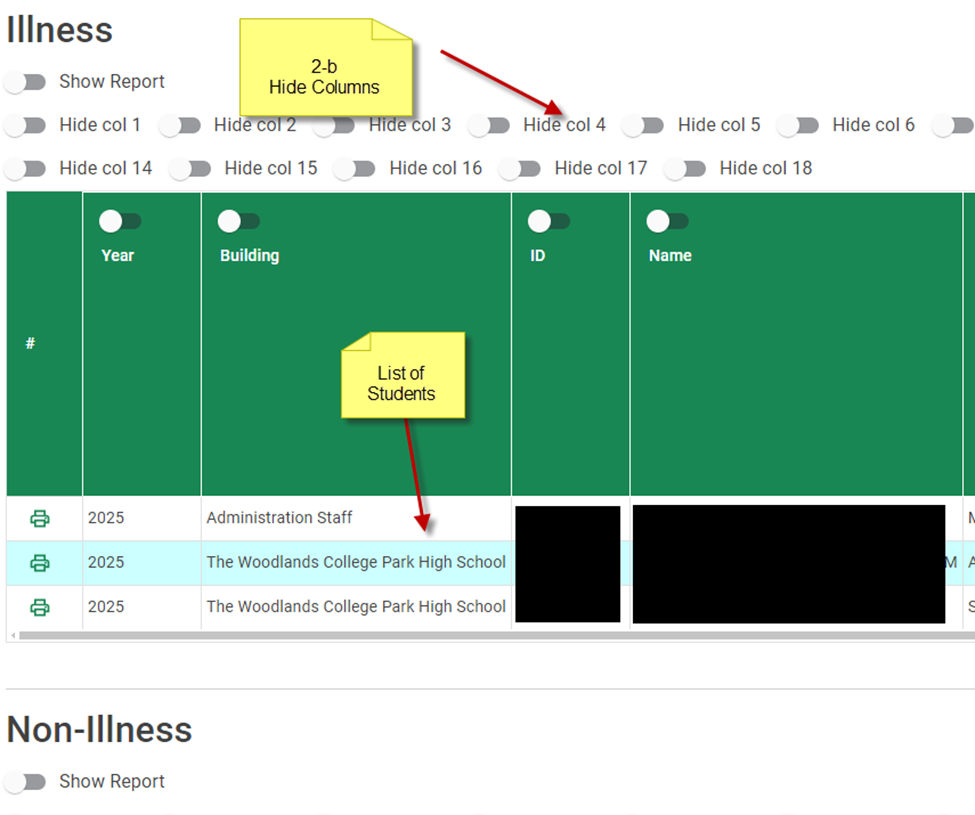Click print icon in highlighted second row

(x=40, y=563)
